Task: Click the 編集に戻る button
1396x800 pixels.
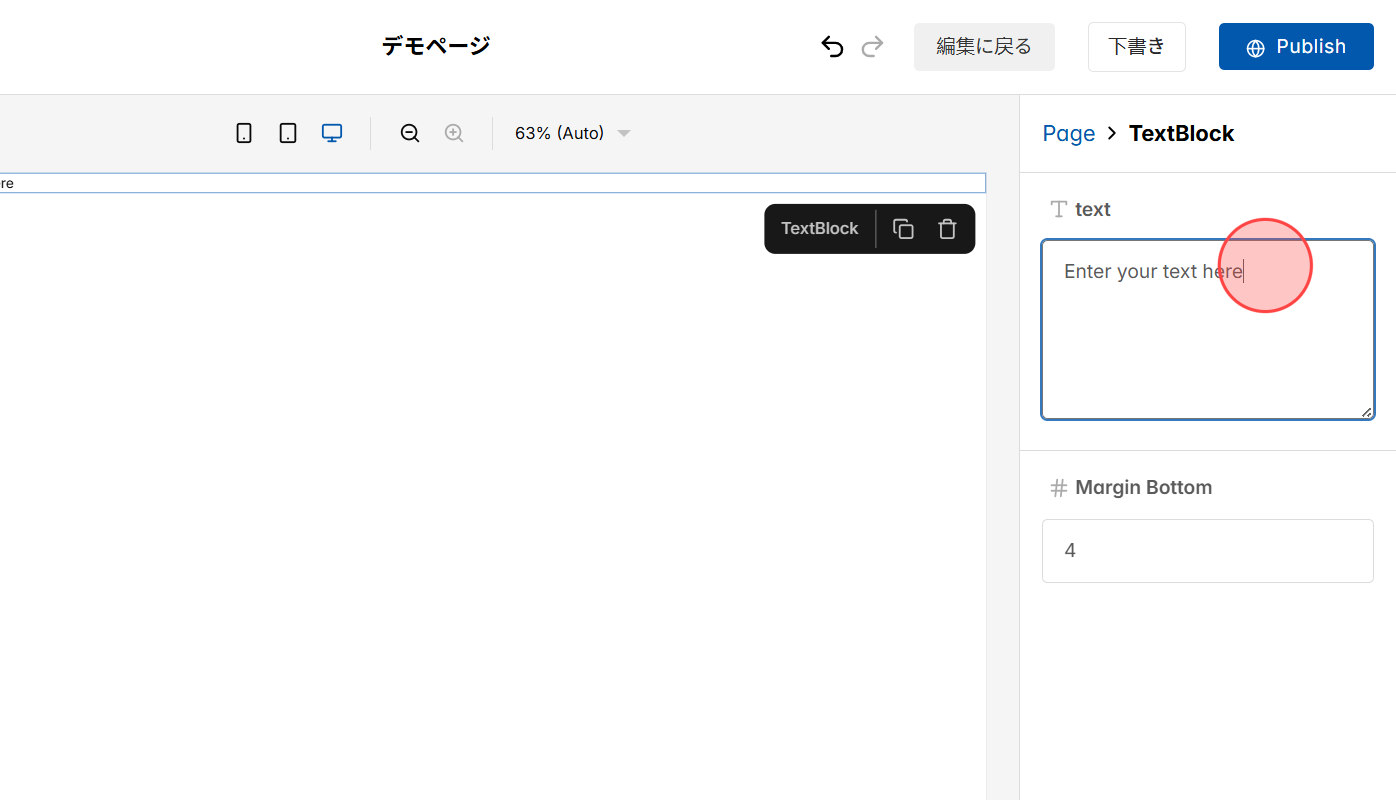Action: 983,46
